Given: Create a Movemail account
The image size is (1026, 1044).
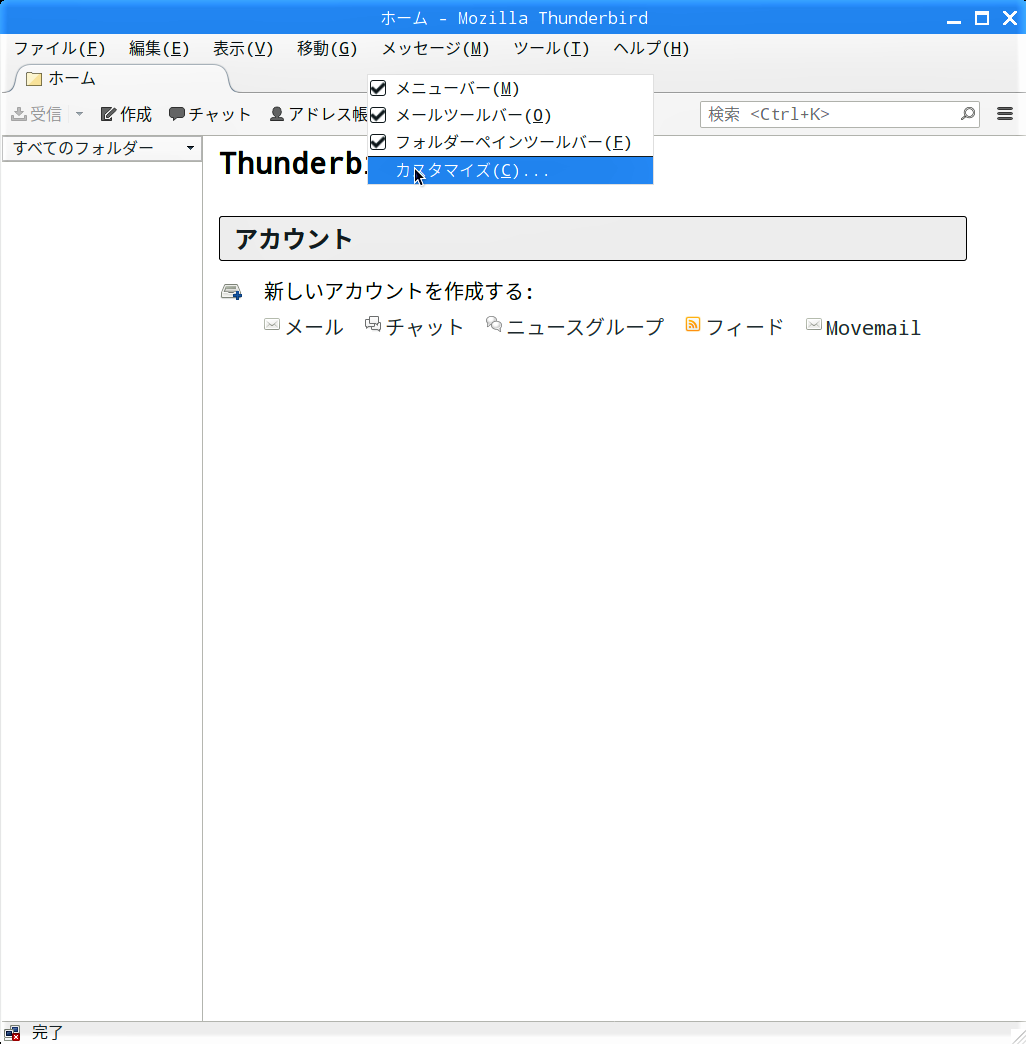Looking at the screenshot, I should tap(873, 328).
